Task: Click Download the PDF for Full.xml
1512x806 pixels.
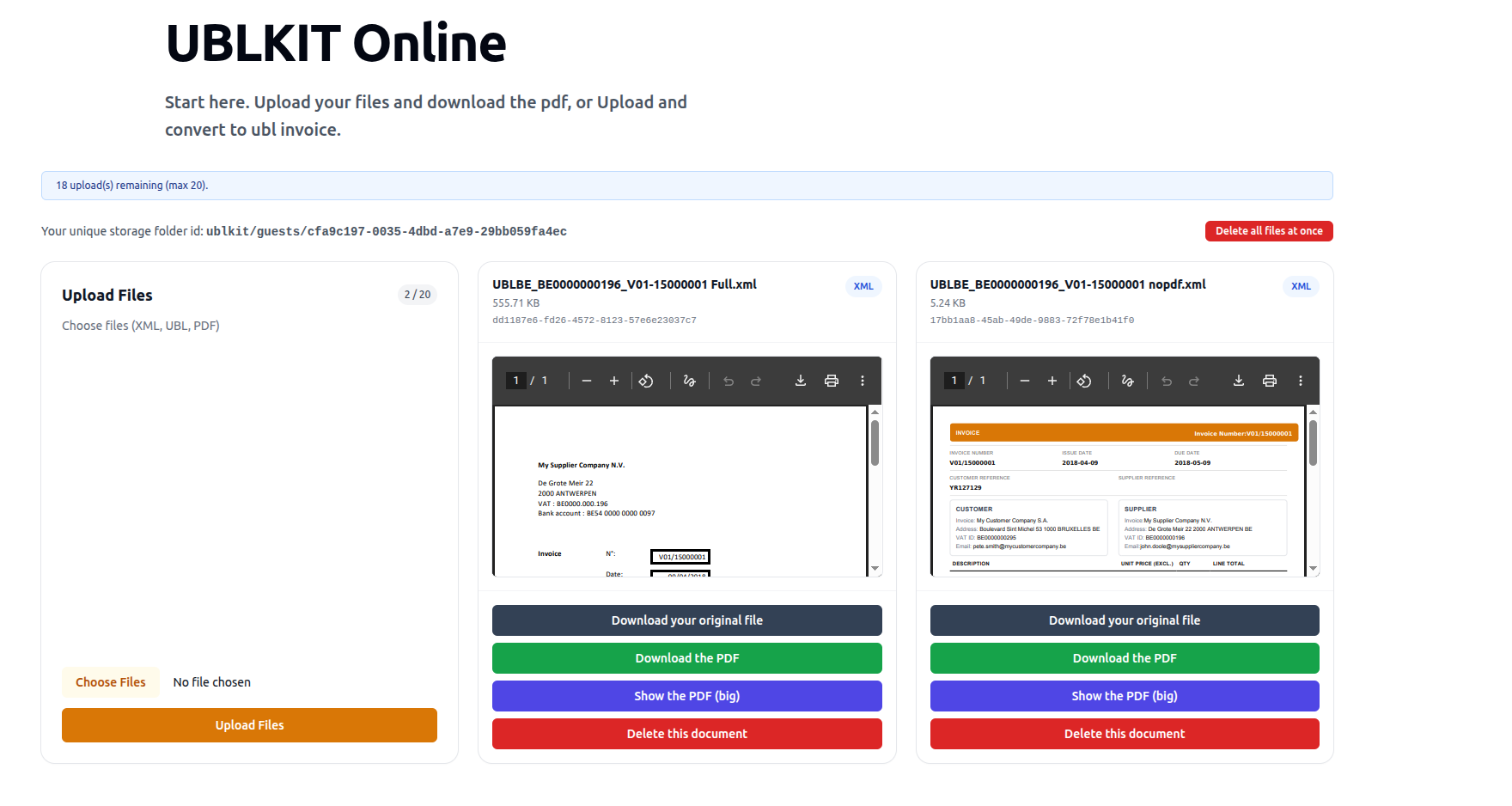Action: tap(686, 657)
